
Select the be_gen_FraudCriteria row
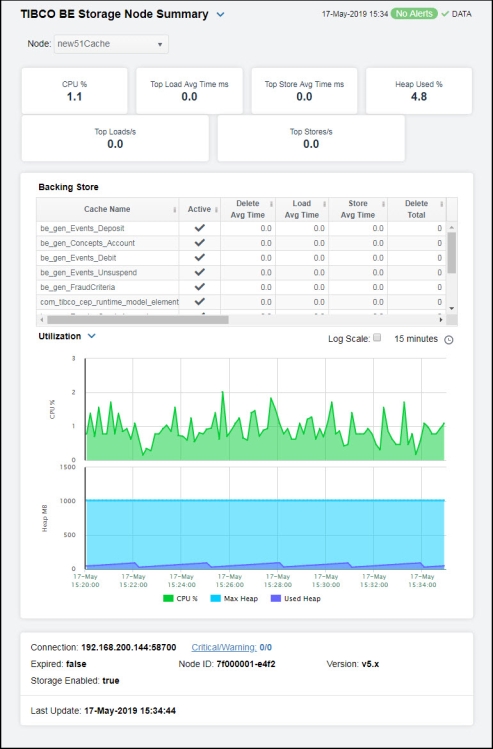(241, 288)
